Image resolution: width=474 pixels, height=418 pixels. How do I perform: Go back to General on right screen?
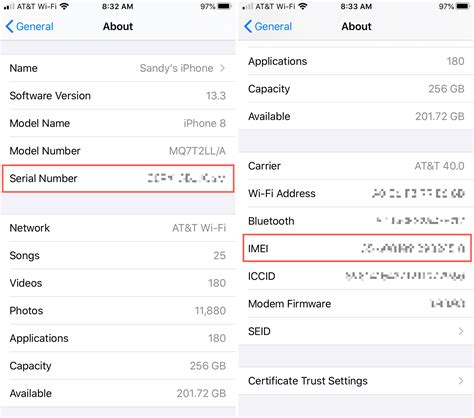[268, 26]
